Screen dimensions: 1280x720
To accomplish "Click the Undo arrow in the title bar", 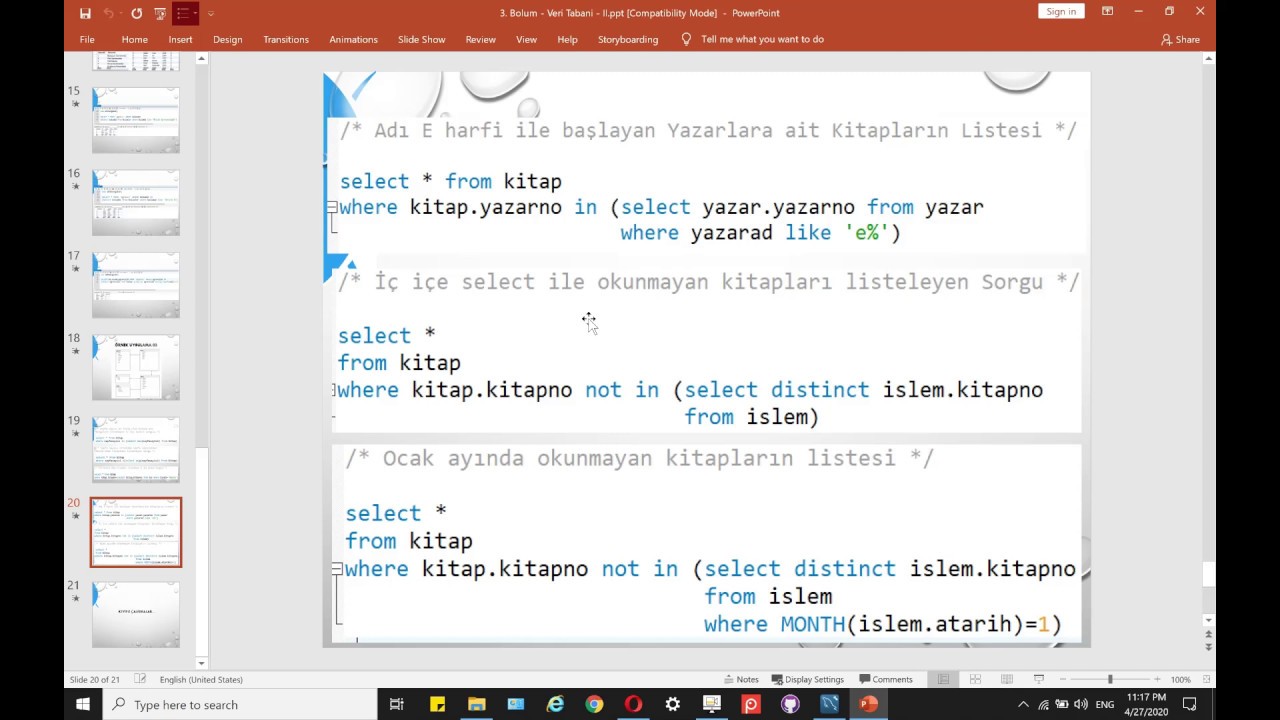I will 108,13.
